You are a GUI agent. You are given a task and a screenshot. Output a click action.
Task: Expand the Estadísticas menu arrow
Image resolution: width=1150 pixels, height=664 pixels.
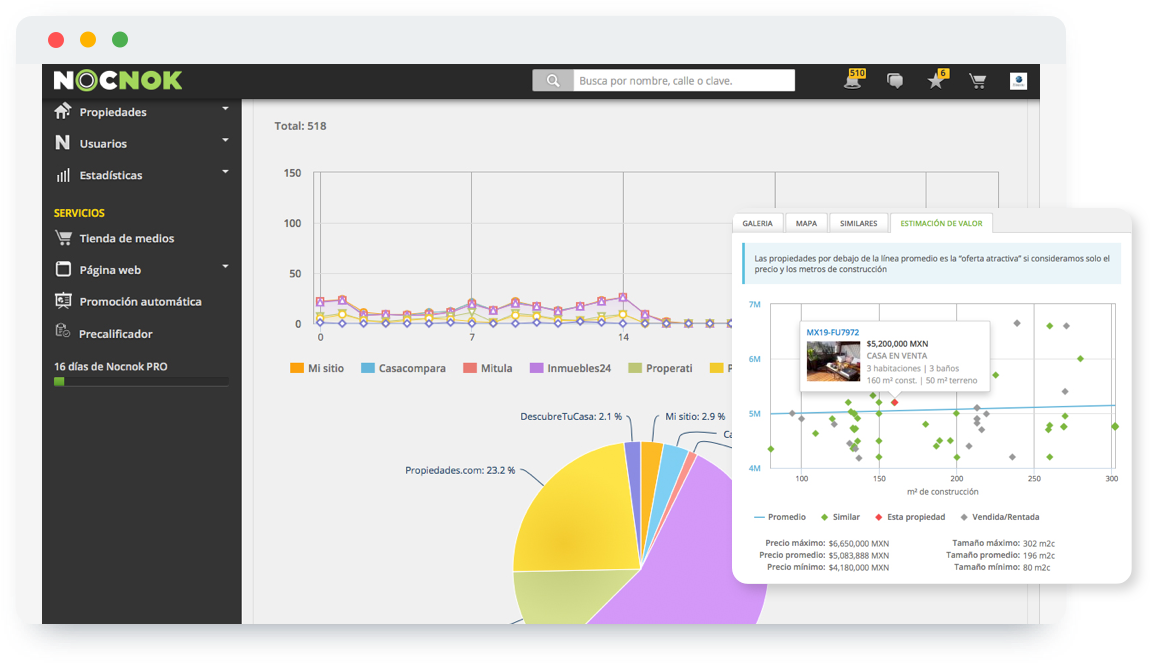click(x=225, y=172)
